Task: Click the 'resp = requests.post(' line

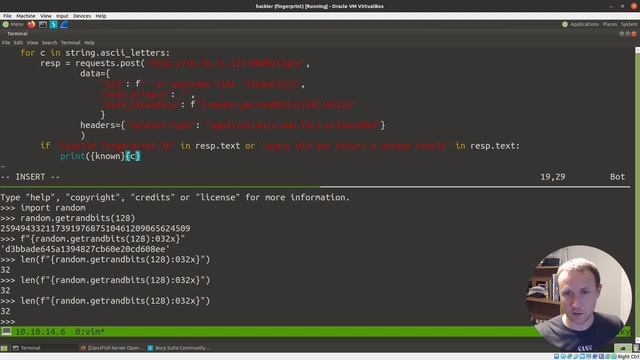Action: tap(175, 63)
